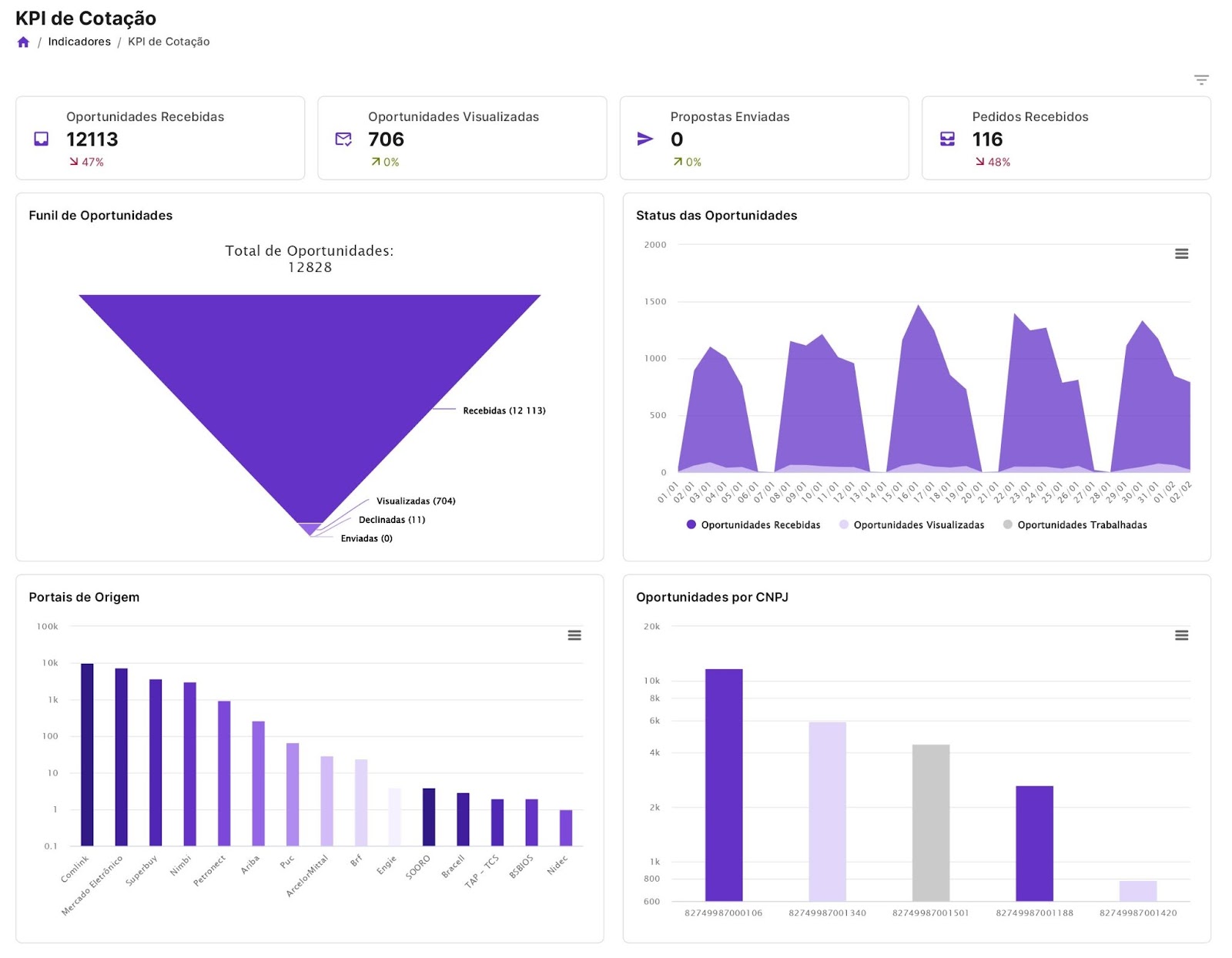Click the Oportunidades Visualizadas envelope icon

pyautogui.click(x=343, y=139)
